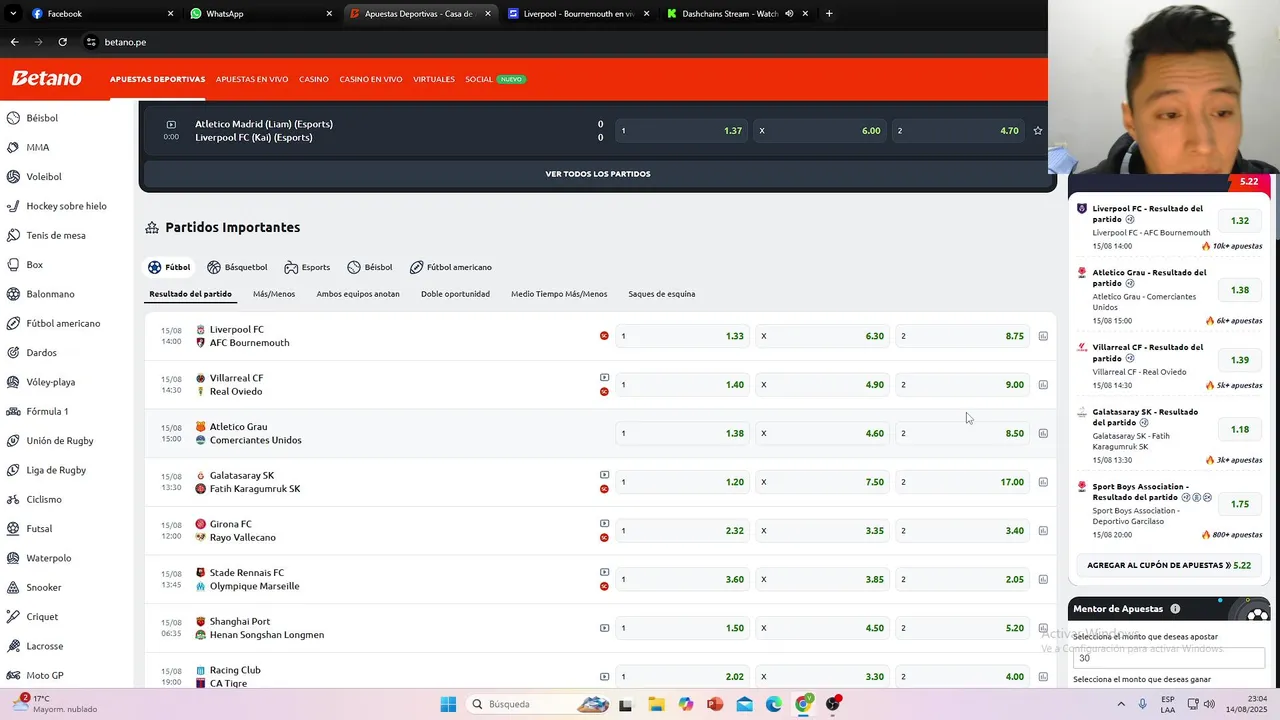Click the Betano logo
The image size is (1280, 720).
pyautogui.click(x=46, y=78)
